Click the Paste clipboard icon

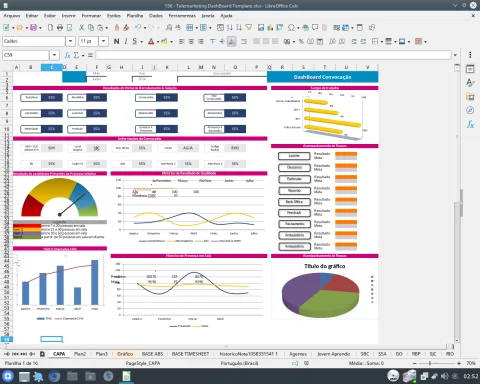pyautogui.click(x=100, y=28)
